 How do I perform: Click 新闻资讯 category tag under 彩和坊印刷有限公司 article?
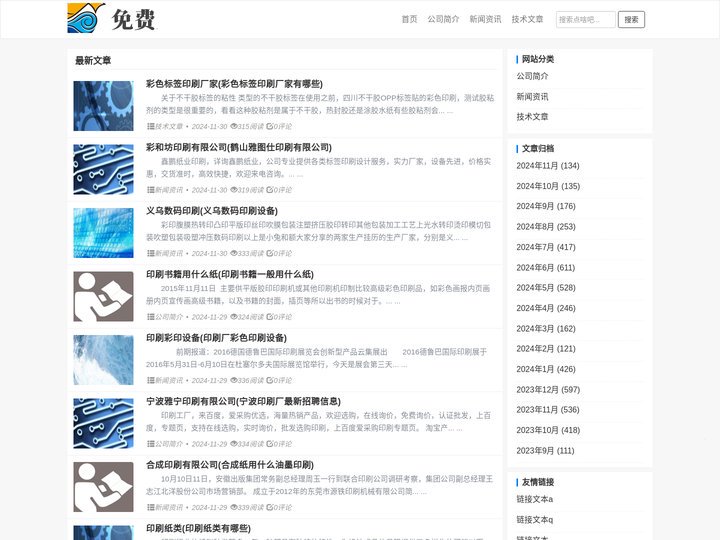point(169,190)
